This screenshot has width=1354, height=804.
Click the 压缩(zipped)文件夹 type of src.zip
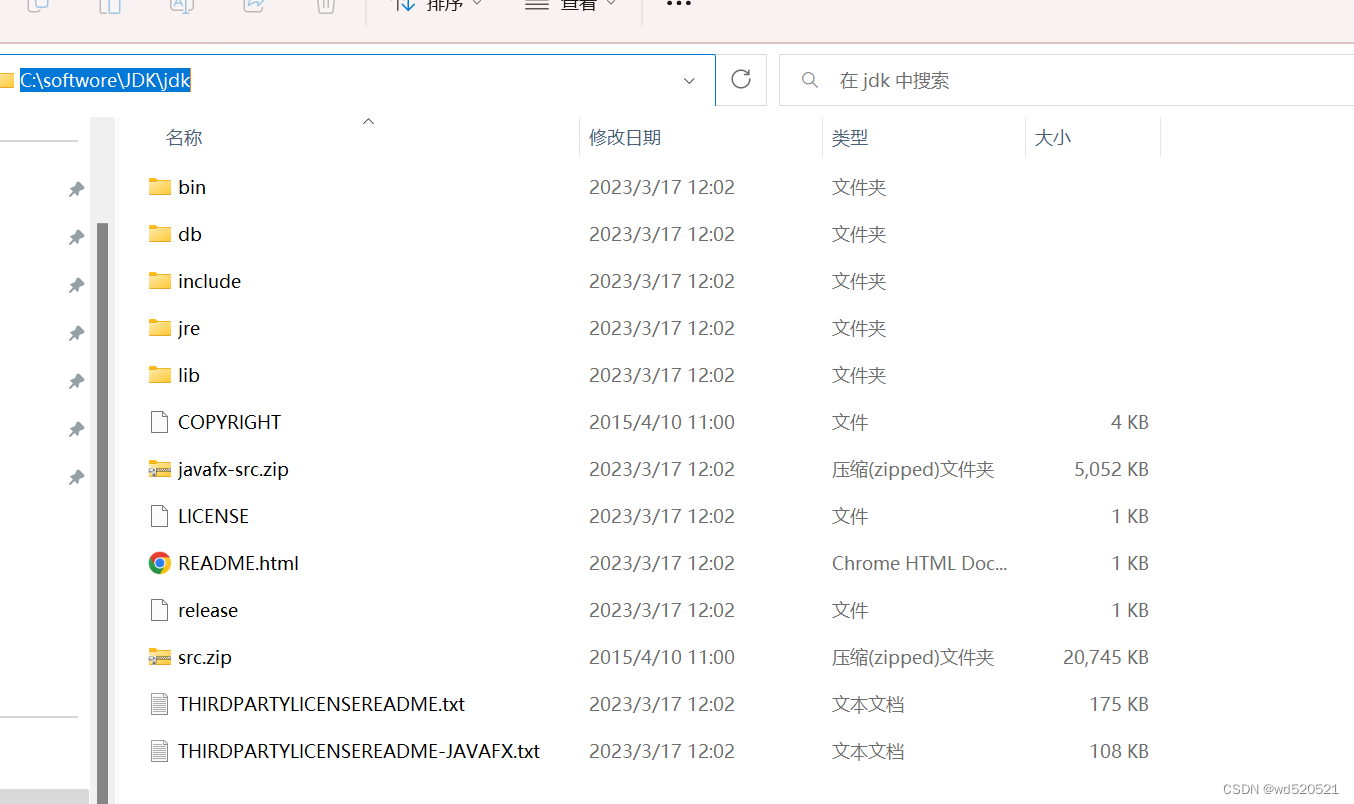point(913,657)
